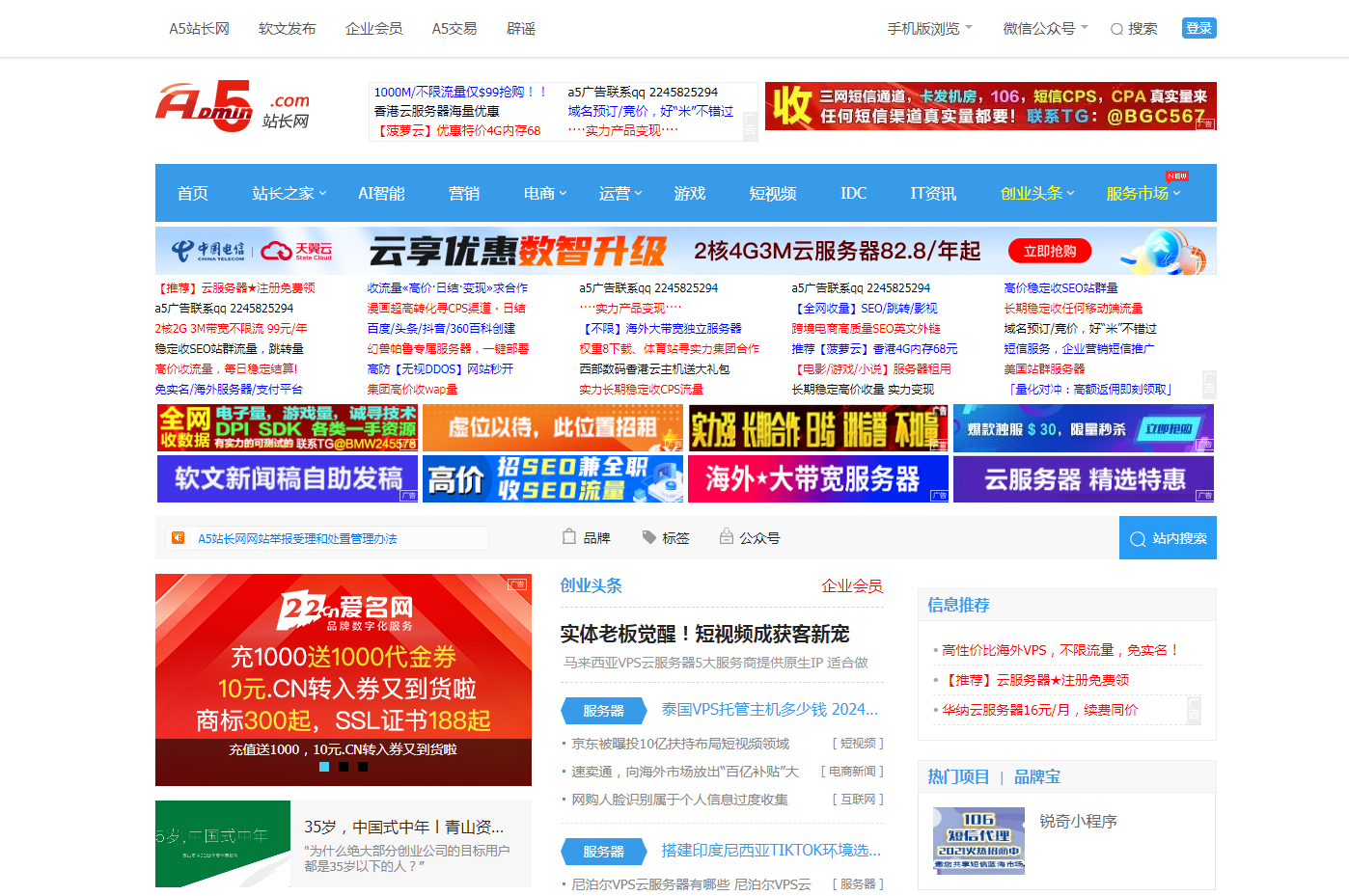The height and width of the screenshot is (896, 1349).
Task: Open 云服务器 精选特惠 banner
Action: coord(1084,478)
